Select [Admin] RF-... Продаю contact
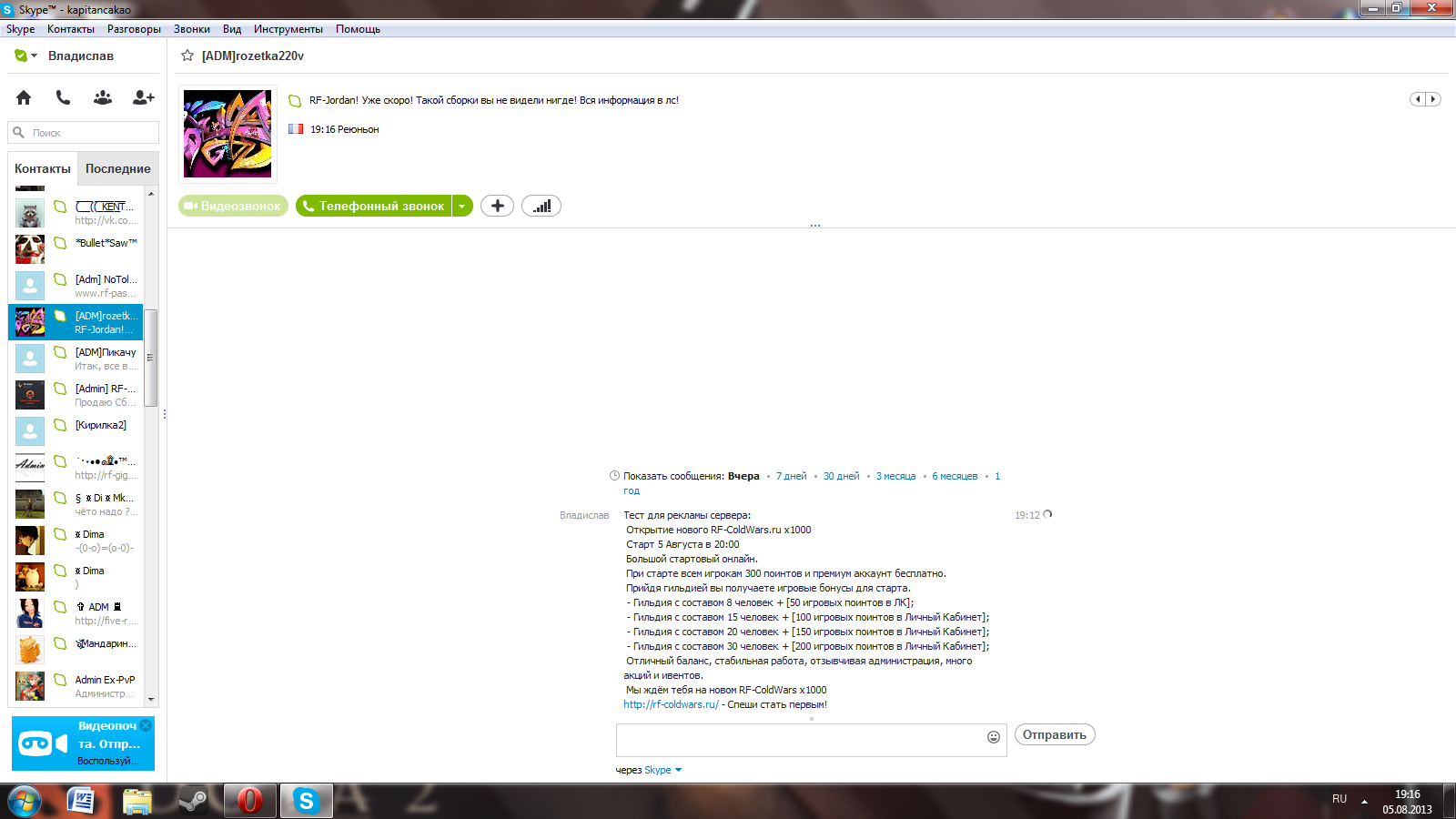The height and width of the screenshot is (819, 1456). (x=76, y=395)
